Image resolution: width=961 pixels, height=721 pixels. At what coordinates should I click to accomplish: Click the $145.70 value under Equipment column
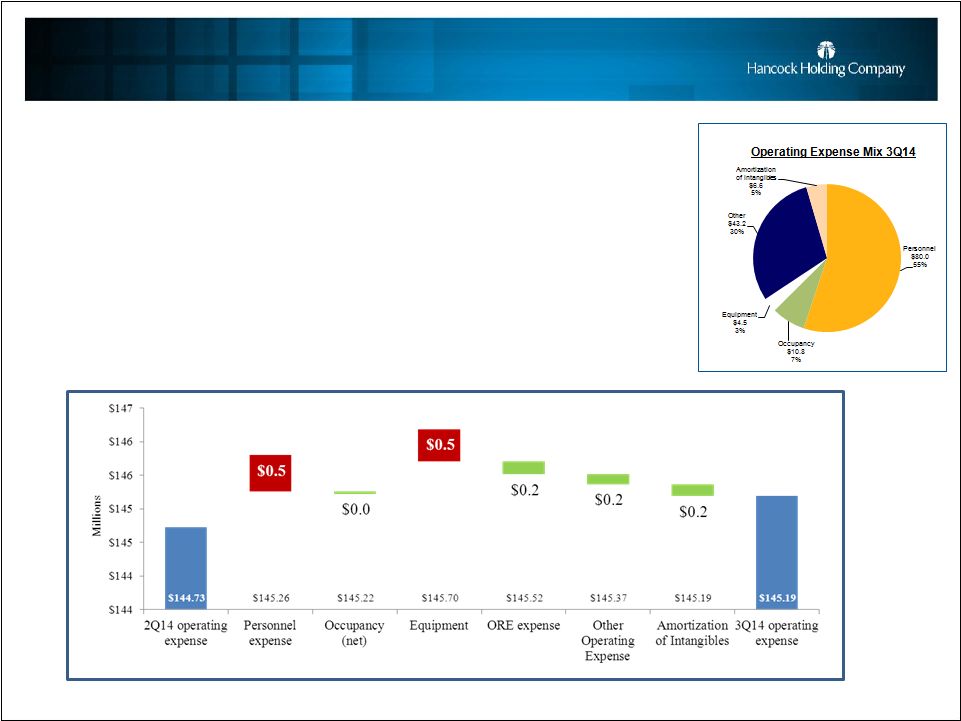coord(439,598)
